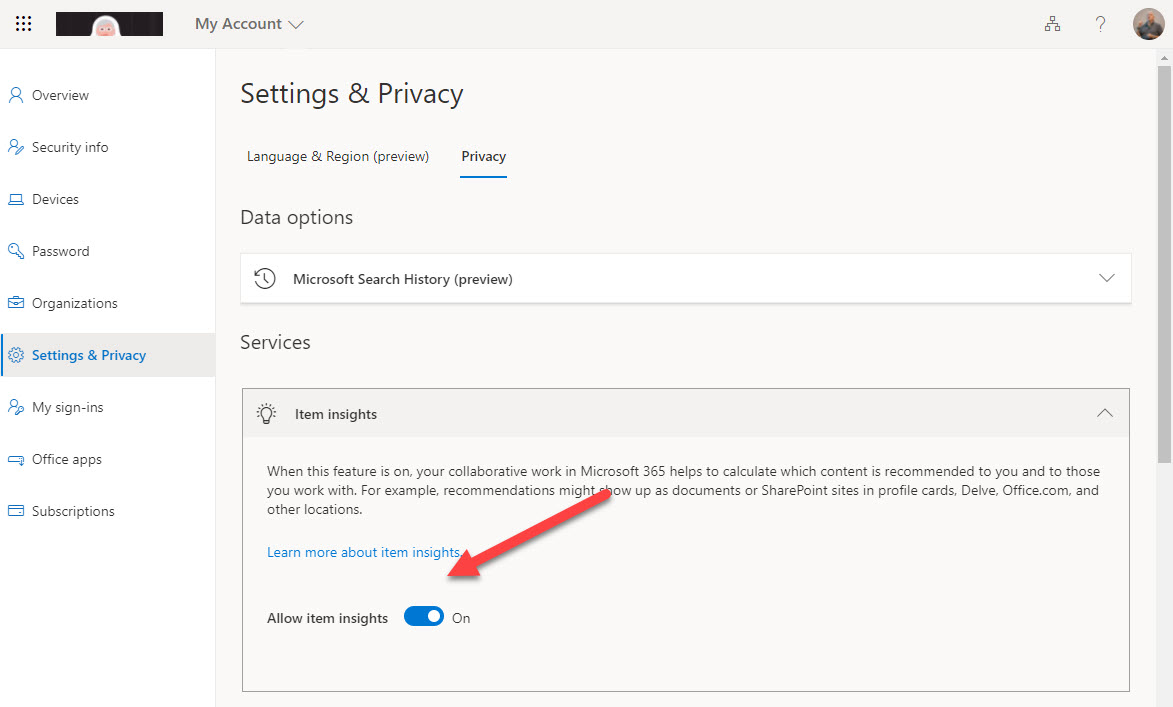Click the search history clock icon
The height and width of the screenshot is (707, 1173).
click(x=265, y=279)
